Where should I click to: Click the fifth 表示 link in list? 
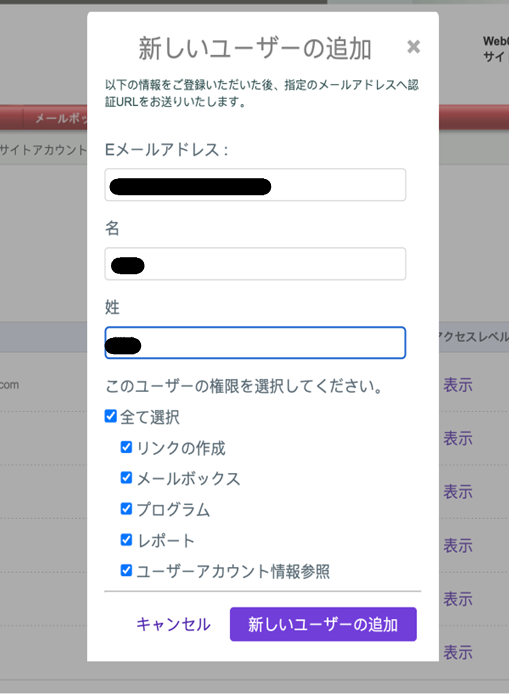click(x=458, y=599)
